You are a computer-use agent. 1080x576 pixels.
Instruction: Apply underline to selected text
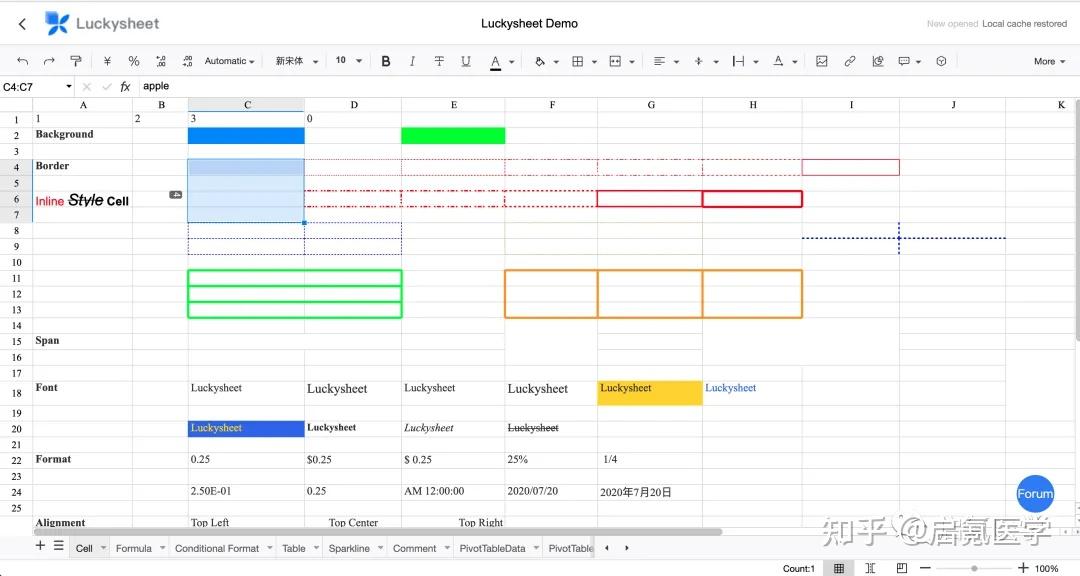click(466, 61)
